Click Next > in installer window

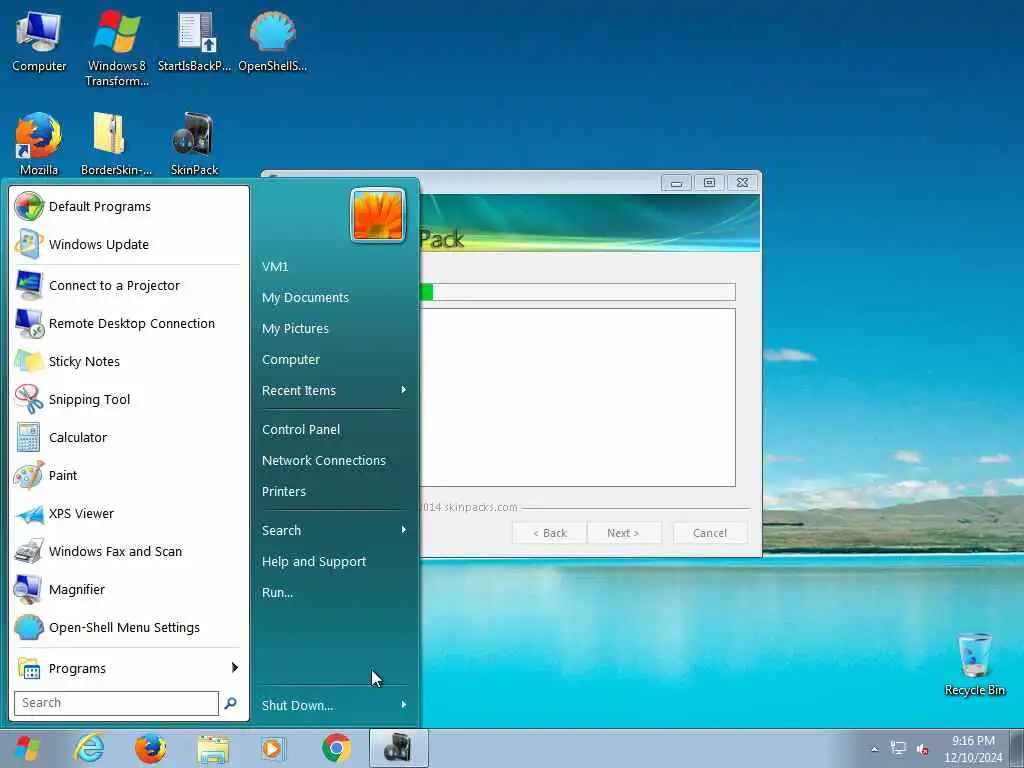[623, 533]
